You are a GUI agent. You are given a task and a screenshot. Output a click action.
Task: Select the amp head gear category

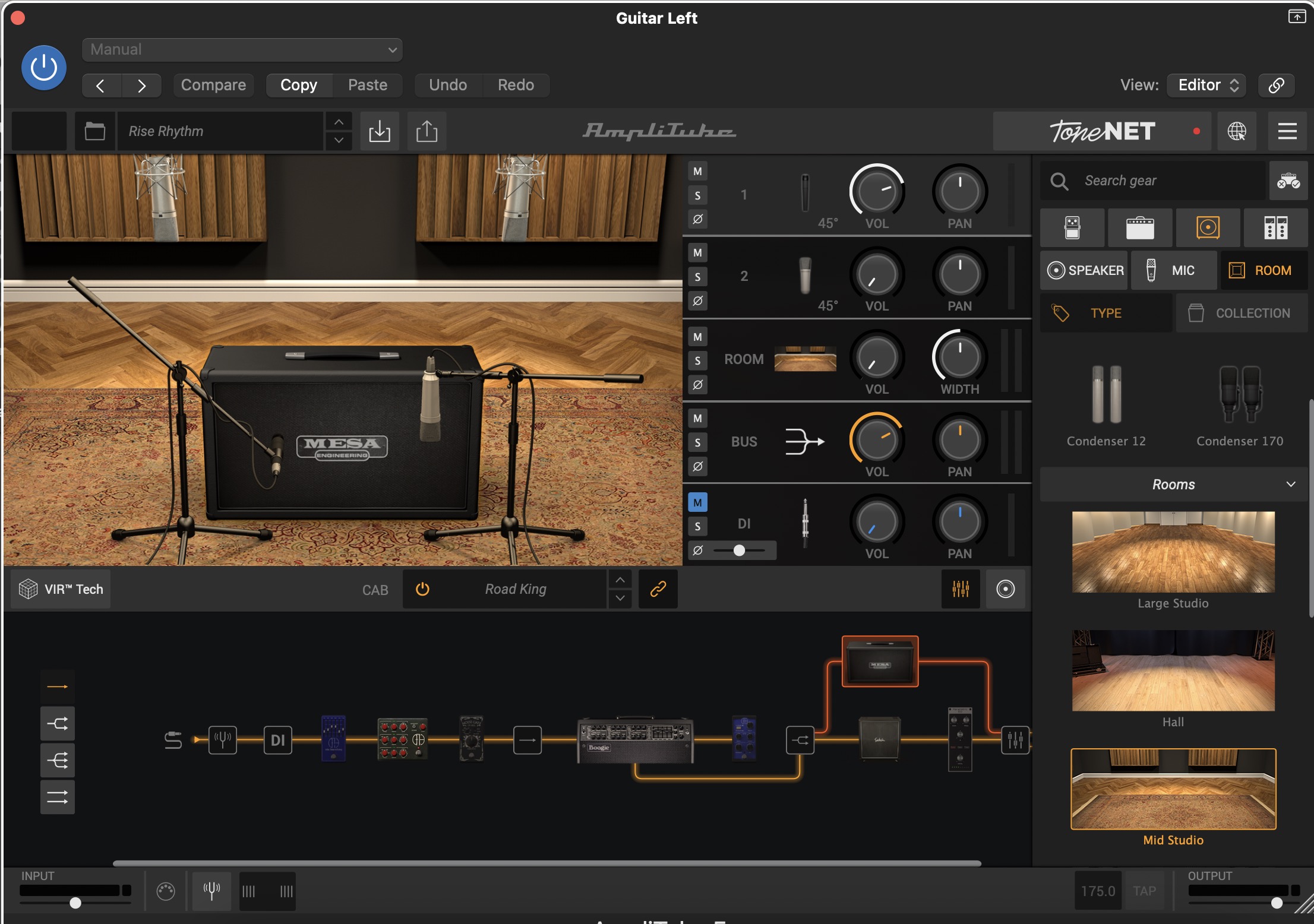pyautogui.click(x=1140, y=227)
